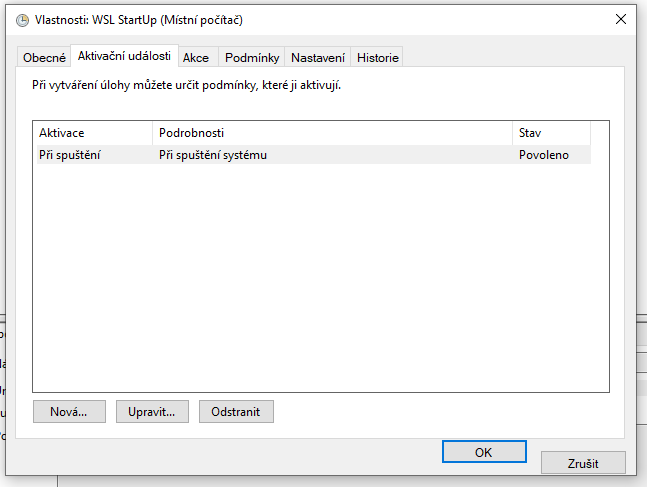Select the Aktivační události tab
Viewport: 647px width, 487px height.
coord(124,57)
